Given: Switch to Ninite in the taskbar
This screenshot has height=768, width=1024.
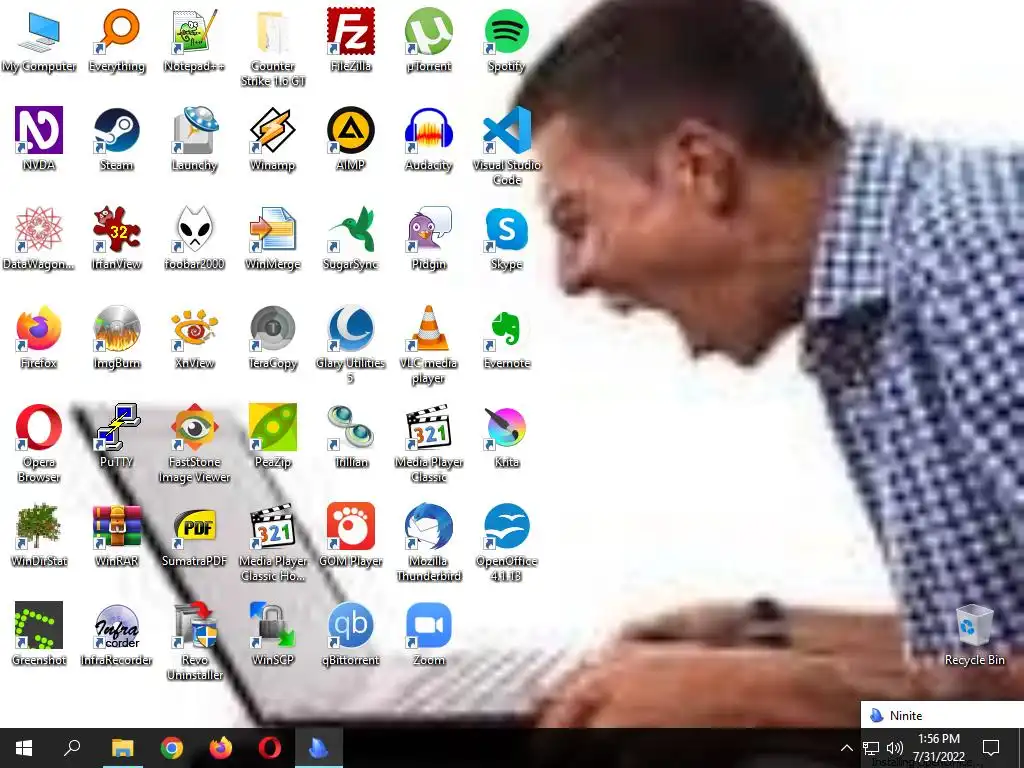Looking at the screenshot, I should coord(319,748).
